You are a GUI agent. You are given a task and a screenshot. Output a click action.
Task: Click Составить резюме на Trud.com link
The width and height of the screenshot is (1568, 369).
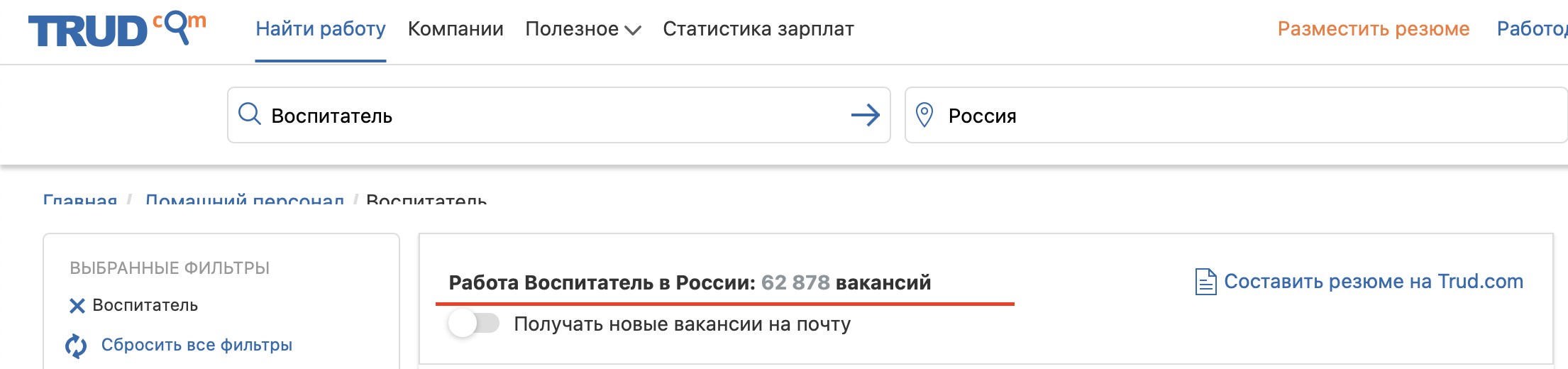(1373, 282)
